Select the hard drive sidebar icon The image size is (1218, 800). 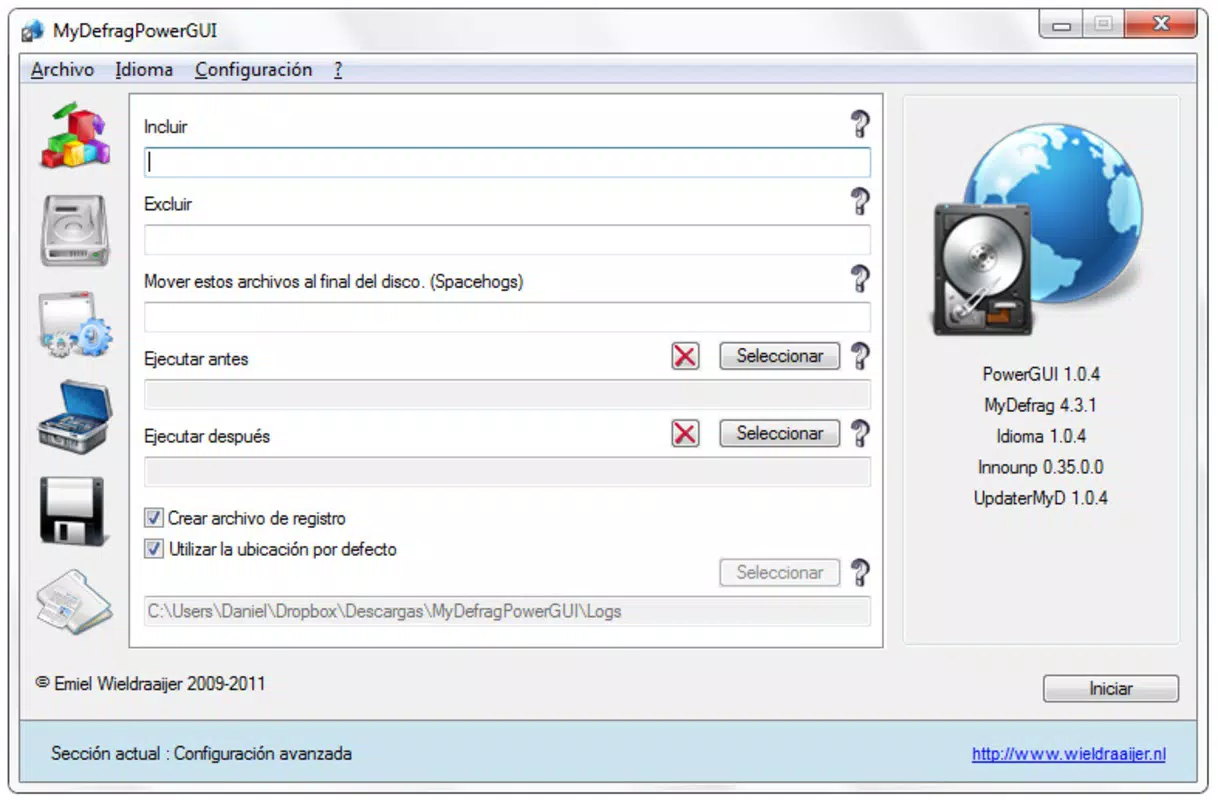pyautogui.click(x=75, y=231)
